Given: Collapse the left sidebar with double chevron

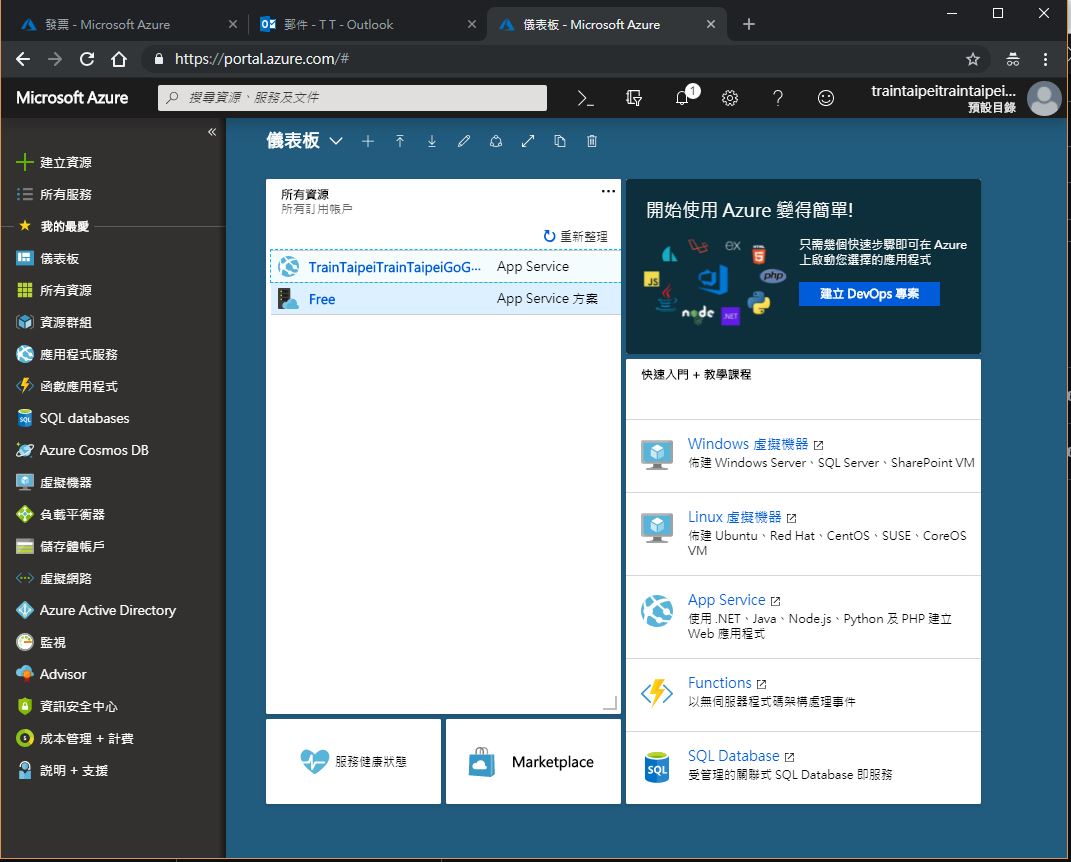Looking at the screenshot, I should [212, 132].
